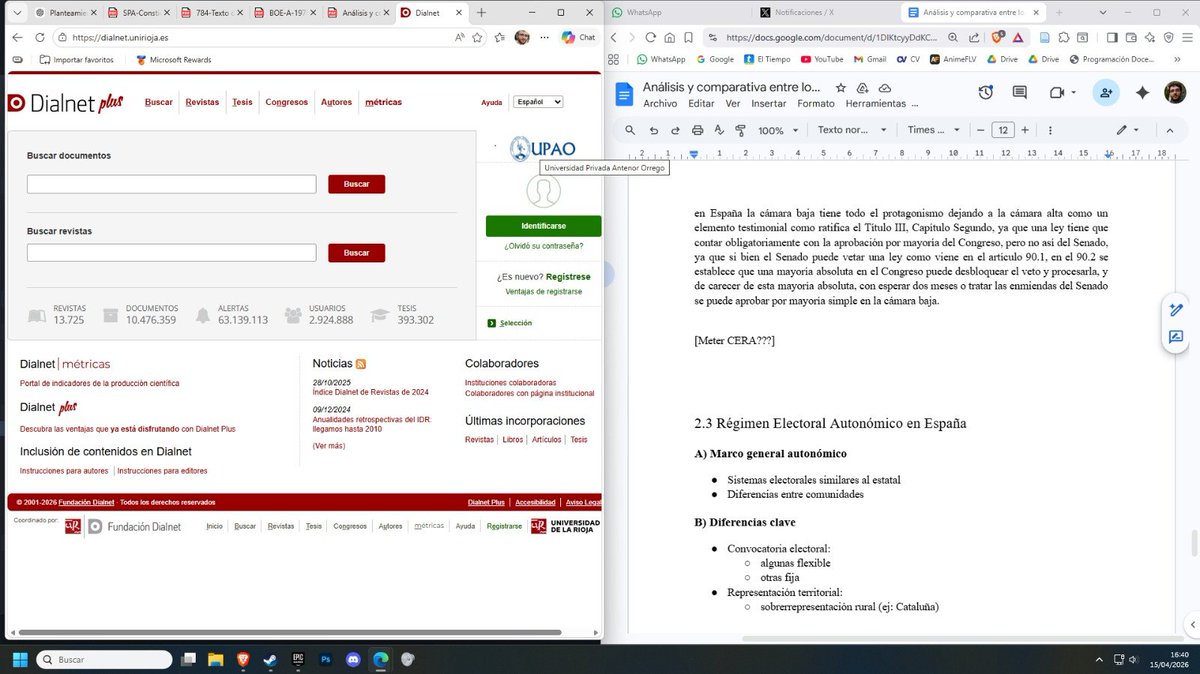The height and width of the screenshot is (674, 1200).
Task: Increase font size with plus button
Action: click(1024, 130)
